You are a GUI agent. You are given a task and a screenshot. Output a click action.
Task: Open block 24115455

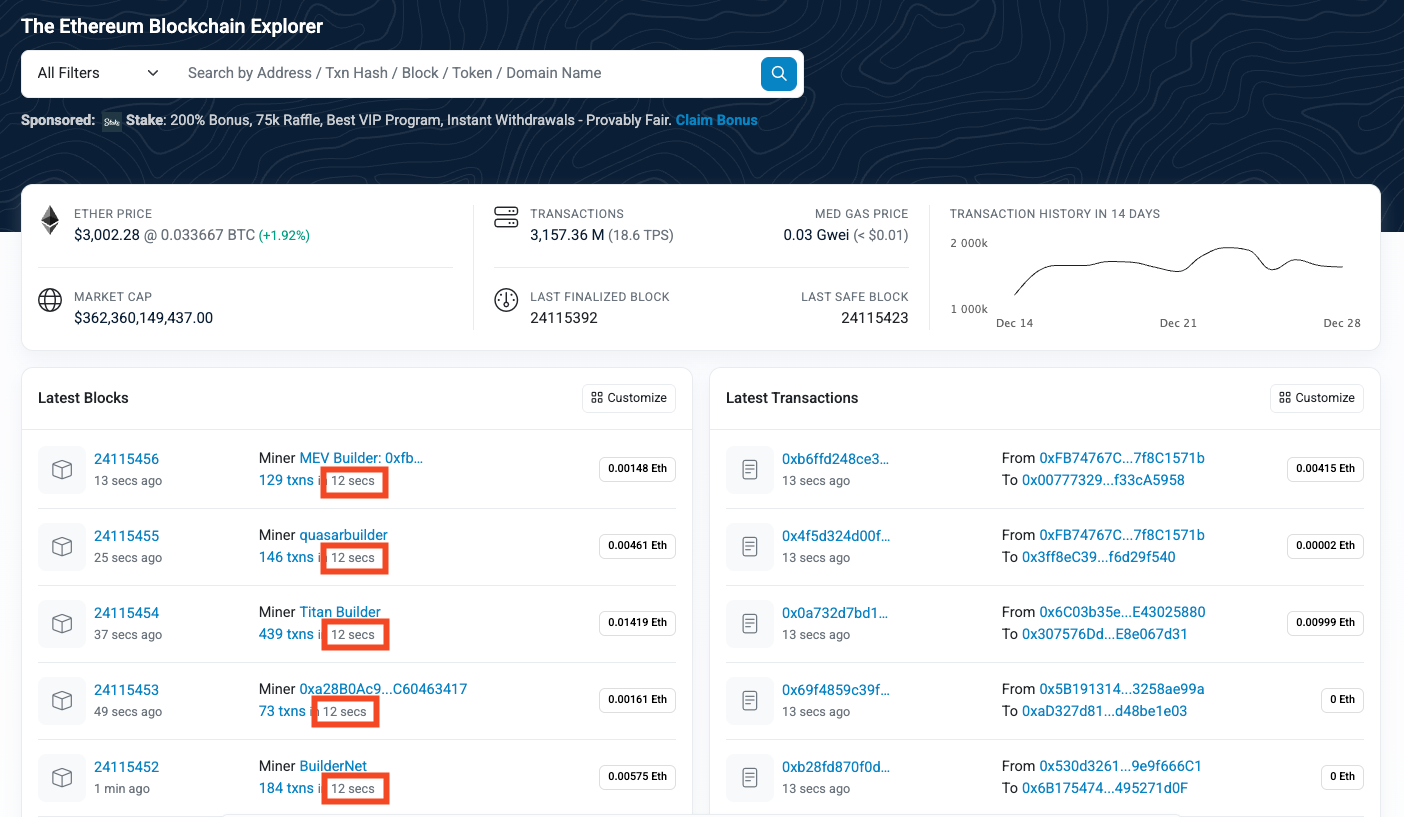126,535
